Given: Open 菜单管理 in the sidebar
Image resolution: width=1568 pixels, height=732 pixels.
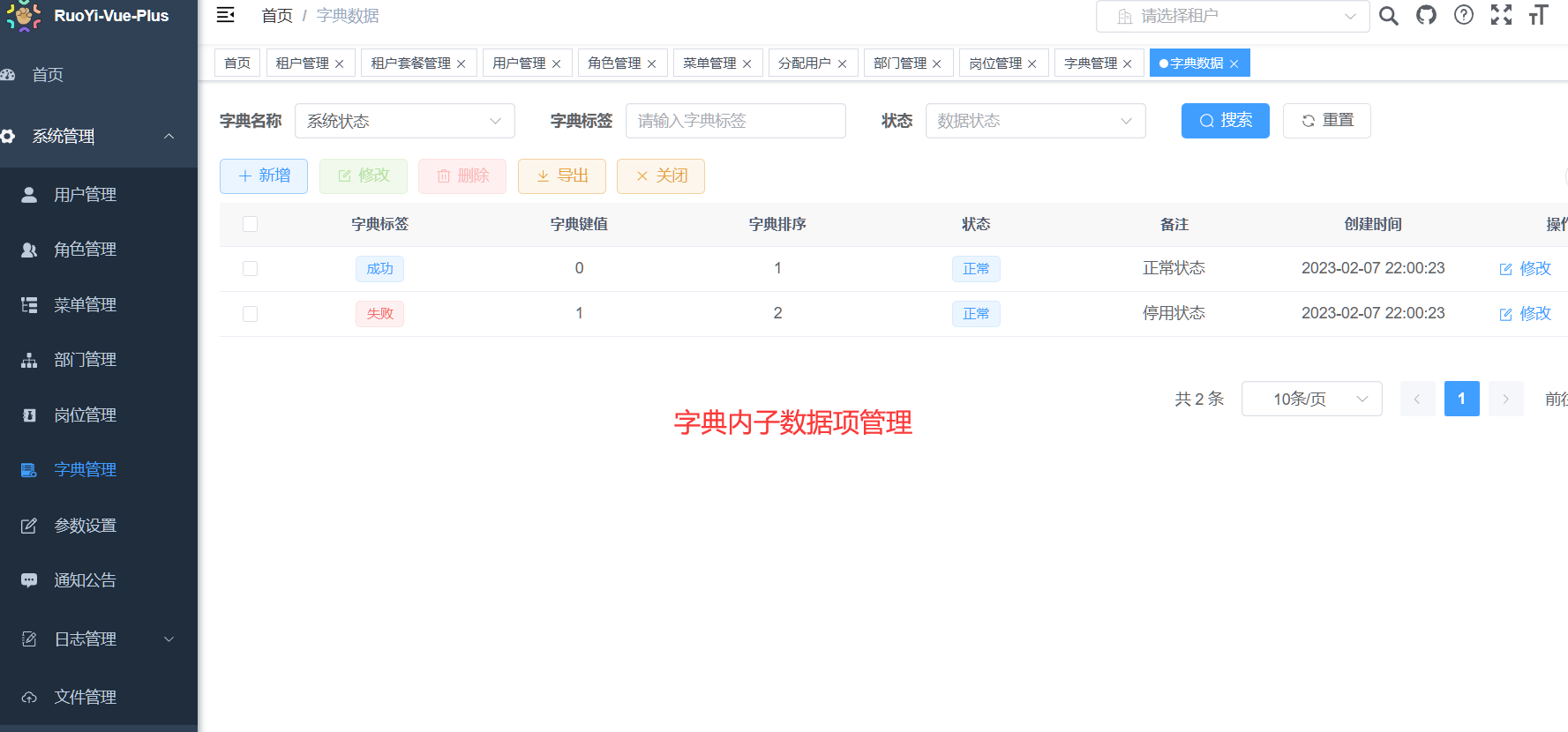Looking at the screenshot, I should [x=99, y=305].
